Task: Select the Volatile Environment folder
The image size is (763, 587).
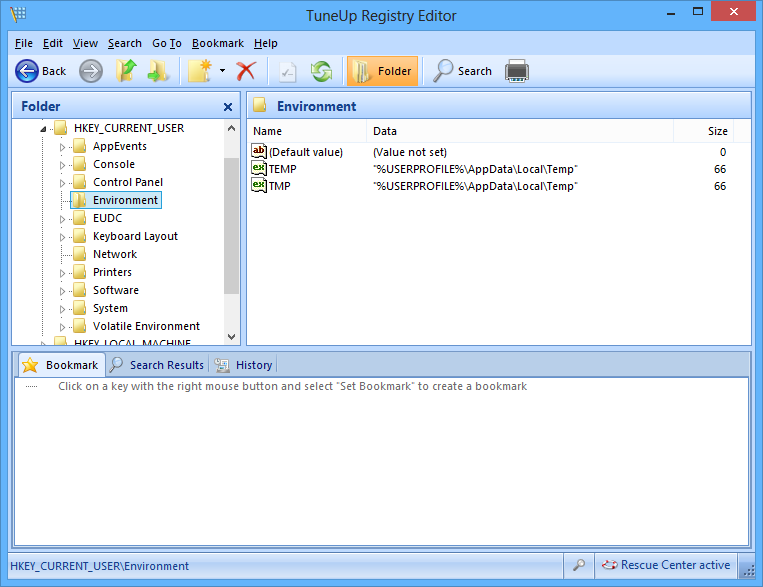Action: pos(146,326)
